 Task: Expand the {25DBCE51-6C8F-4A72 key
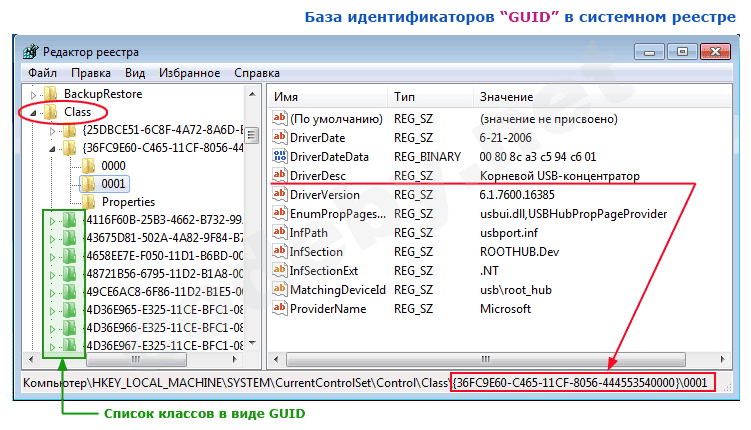pyautogui.click(x=52, y=131)
